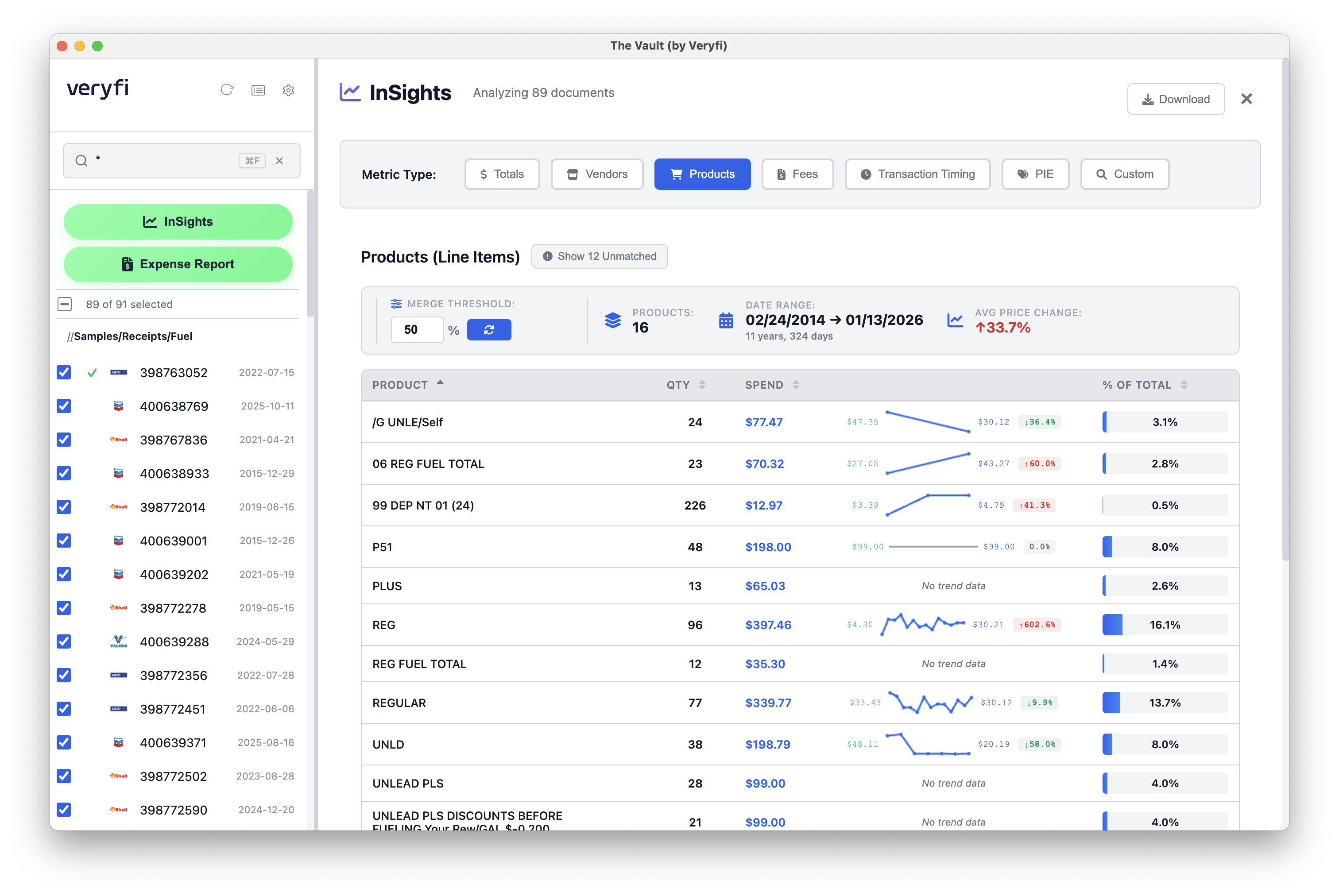Toggle the 89 of 91 selected checkbox
The image size is (1339, 896).
[65, 304]
